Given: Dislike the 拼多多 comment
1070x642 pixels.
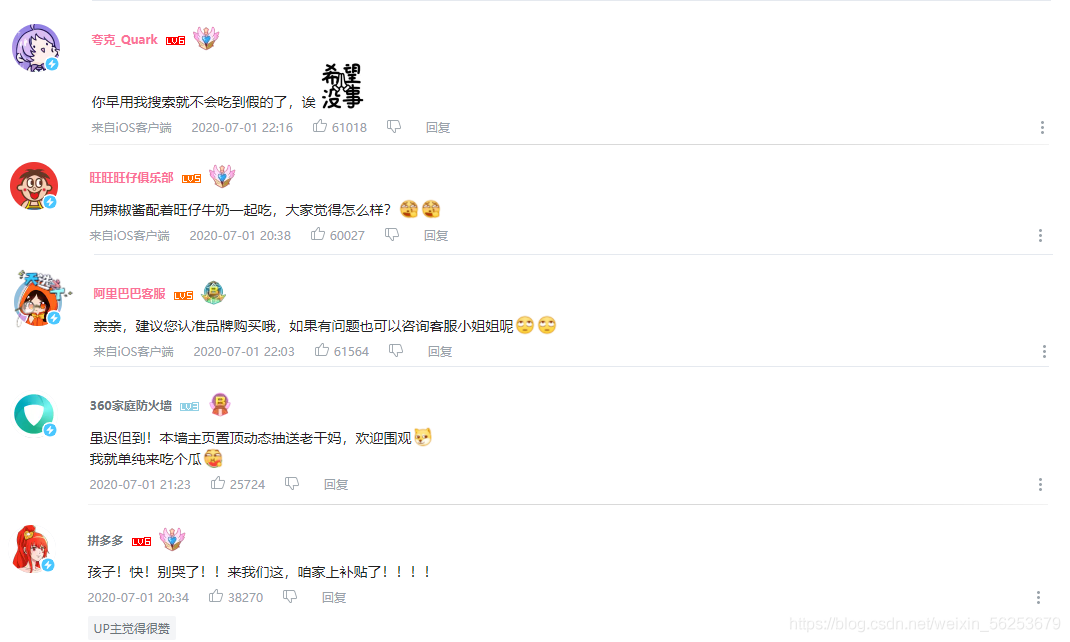Looking at the screenshot, I should (x=290, y=597).
